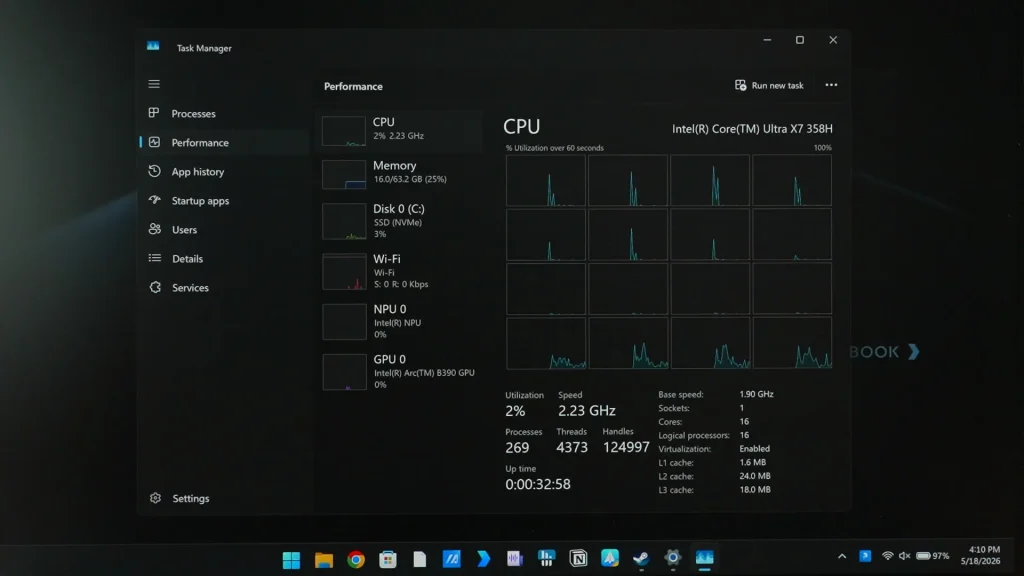Collapse the navigation with the hamburger button
This screenshot has height=576, width=1024.
(x=154, y=84)
